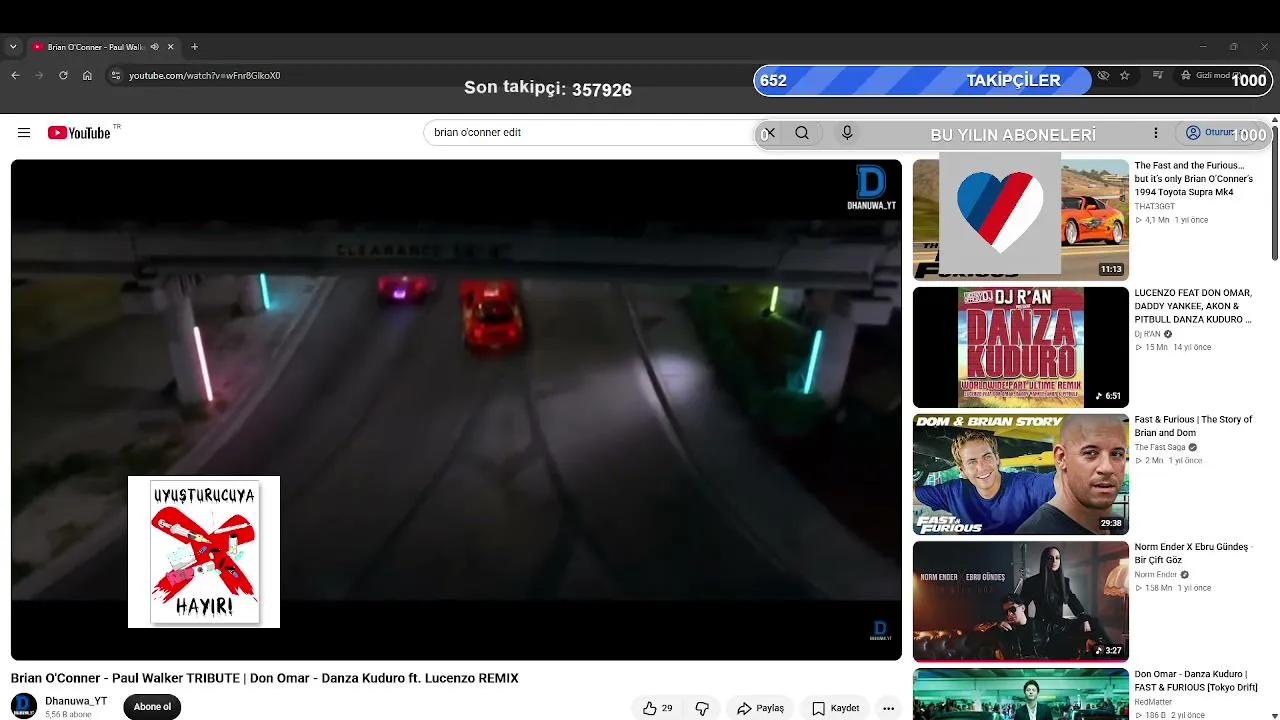Open the media control icon in the toolbar
The width and height of the screenshot is (1280, 720).
click(x=1158, y=75)
